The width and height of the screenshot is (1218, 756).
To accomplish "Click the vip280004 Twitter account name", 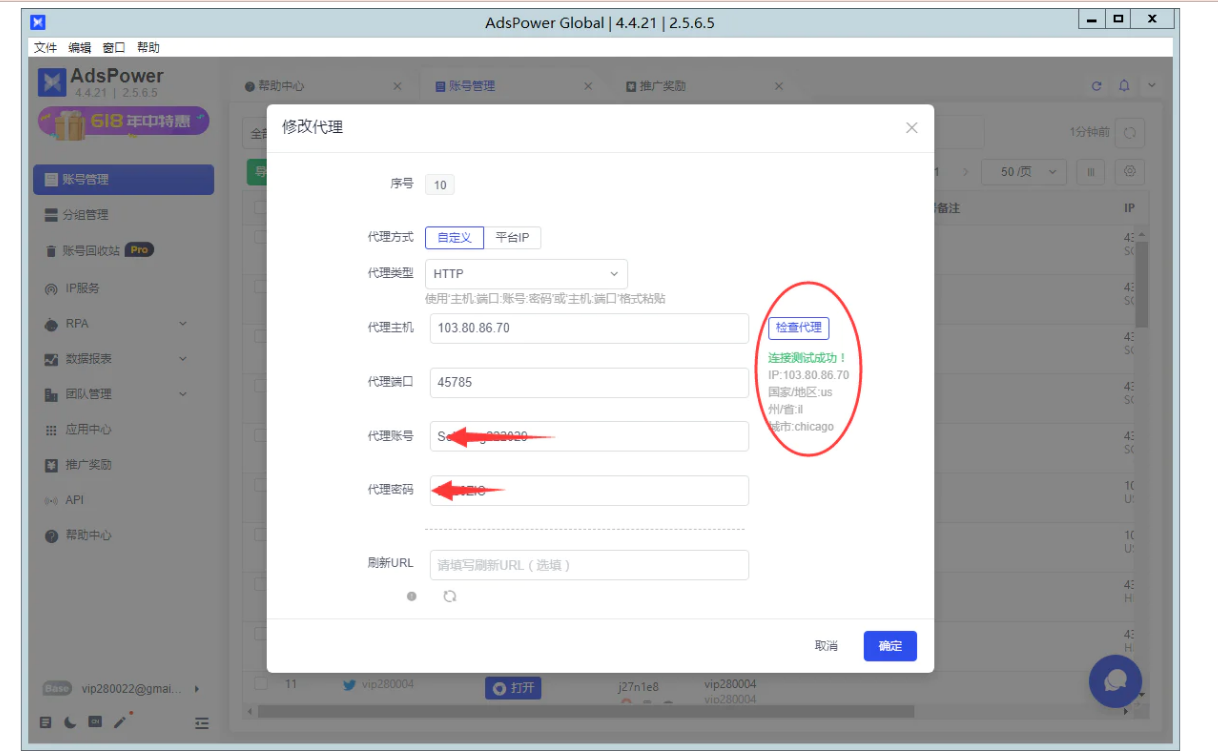I will coord(387,684).
